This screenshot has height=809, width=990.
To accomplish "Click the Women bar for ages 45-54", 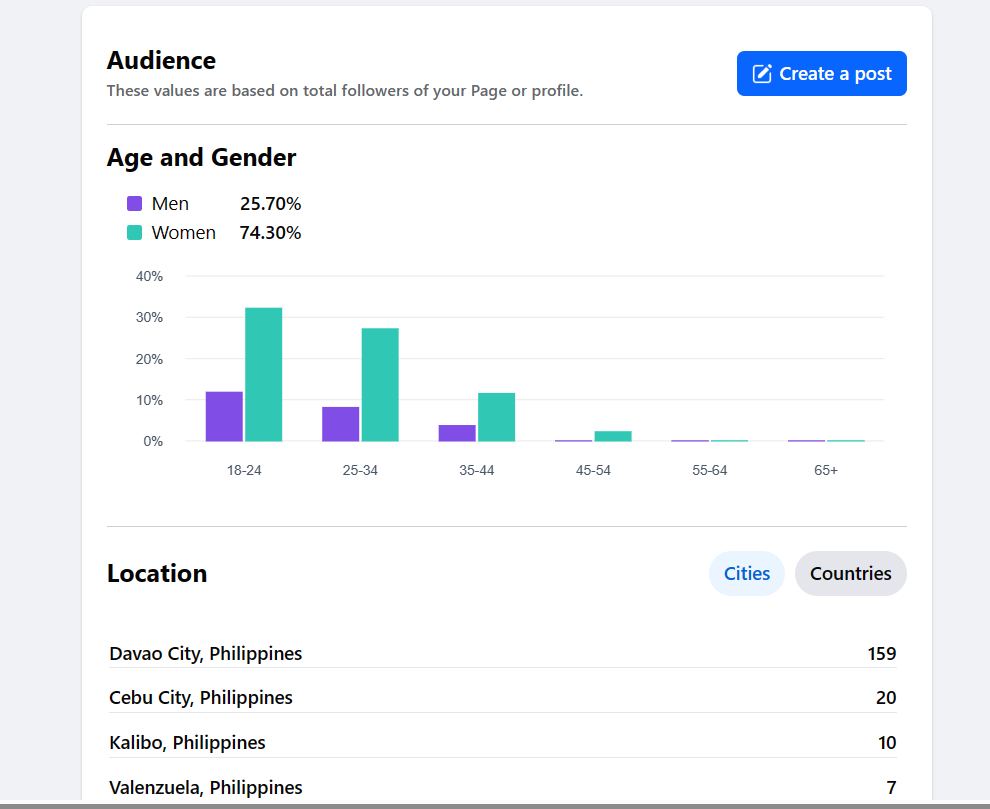I will click(613, 436).
